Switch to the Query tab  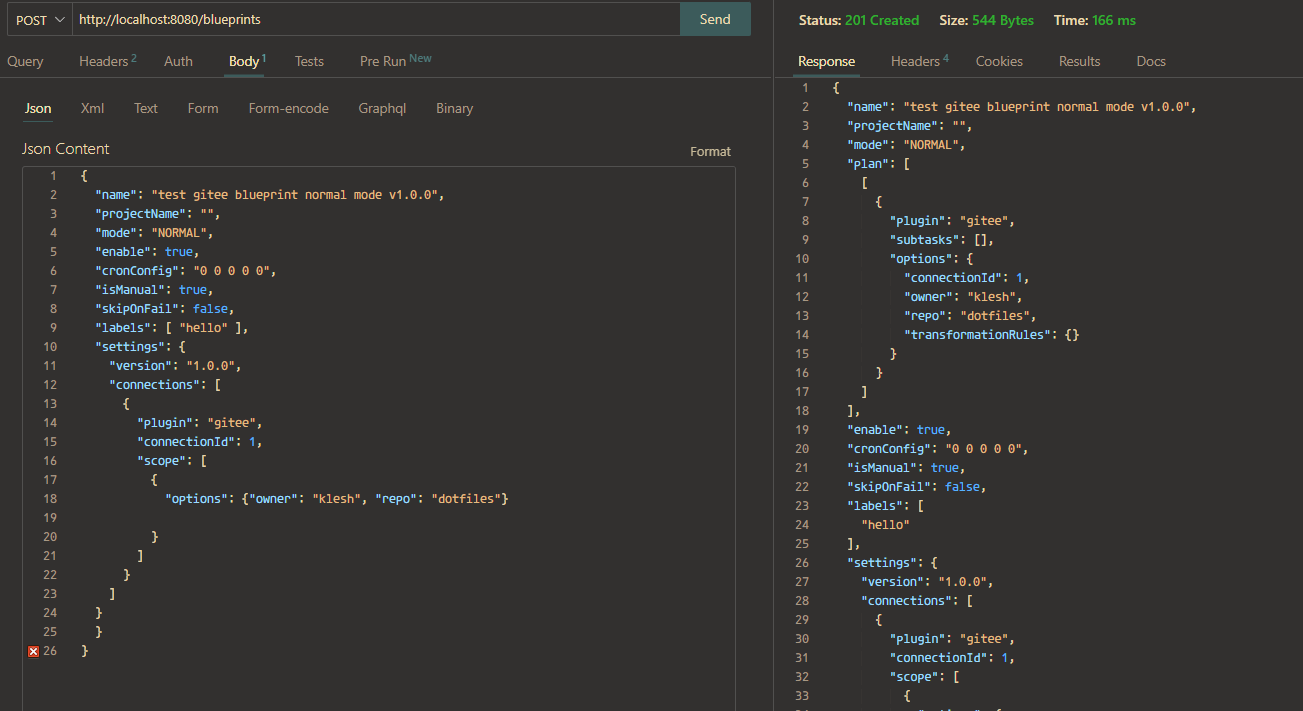click(x=25, y=61)
